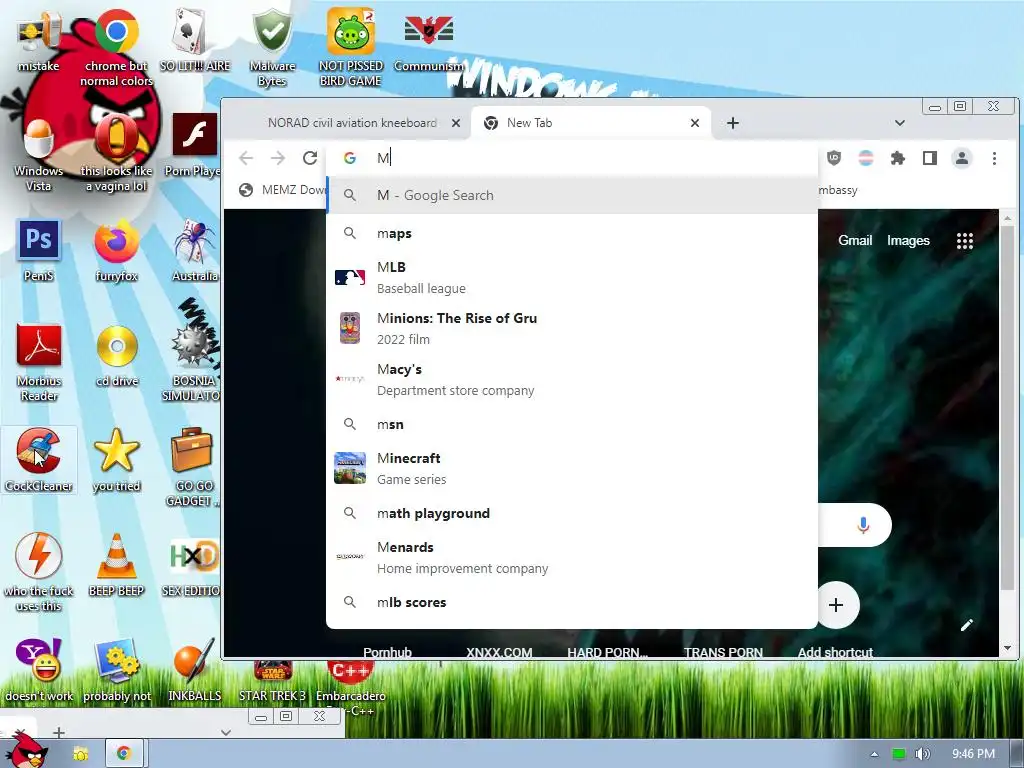The height and width of the screenshot is (768, 1024).
Task: Click the 9:46 PM taskbar clock
Action: [x=973, y=754]
